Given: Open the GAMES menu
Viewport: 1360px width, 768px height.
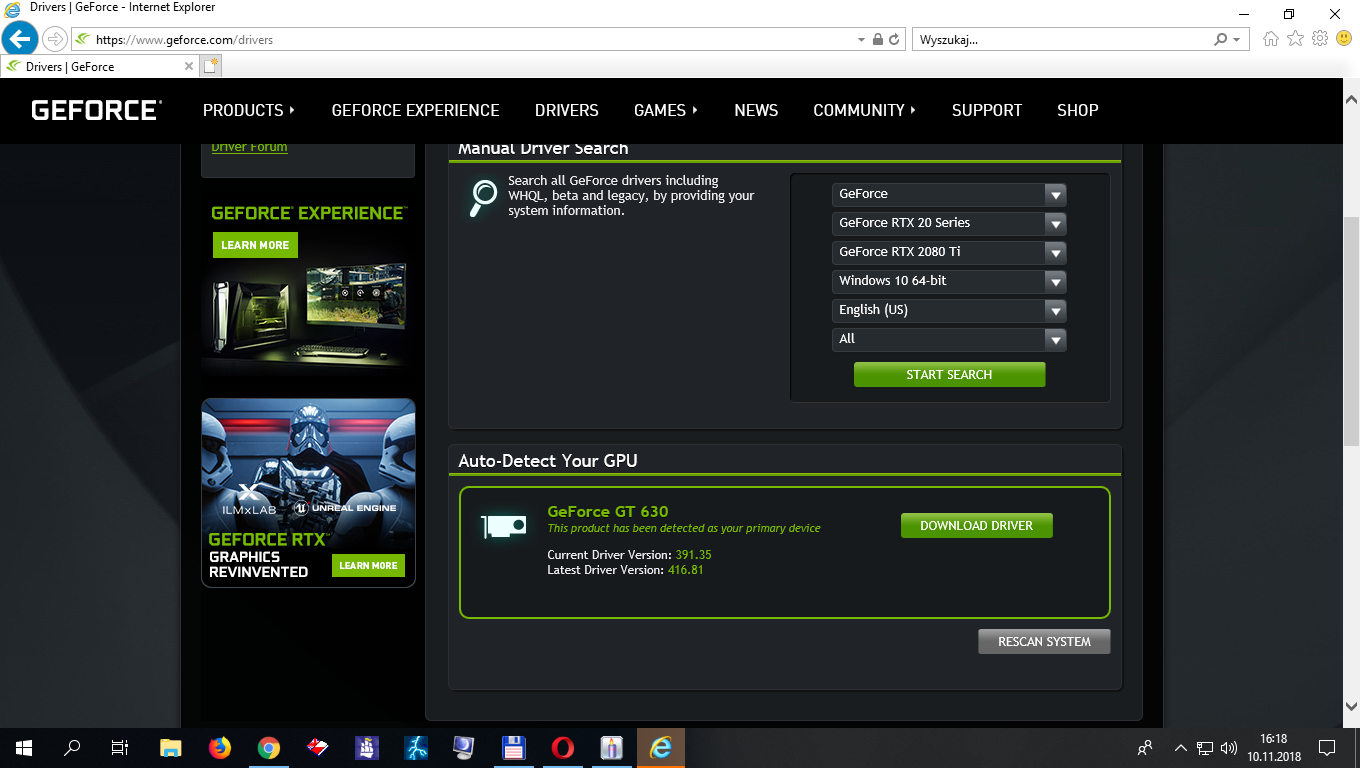Looking at the screenshot, I should (x=666, y=110).
